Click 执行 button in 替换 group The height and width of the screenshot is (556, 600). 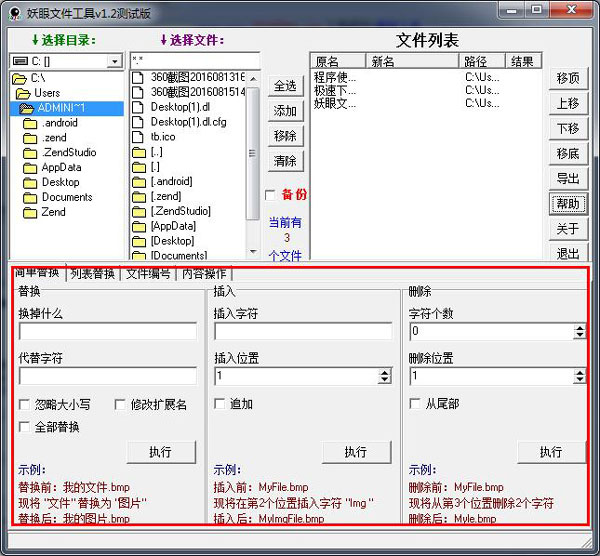[x=161, y=452]
